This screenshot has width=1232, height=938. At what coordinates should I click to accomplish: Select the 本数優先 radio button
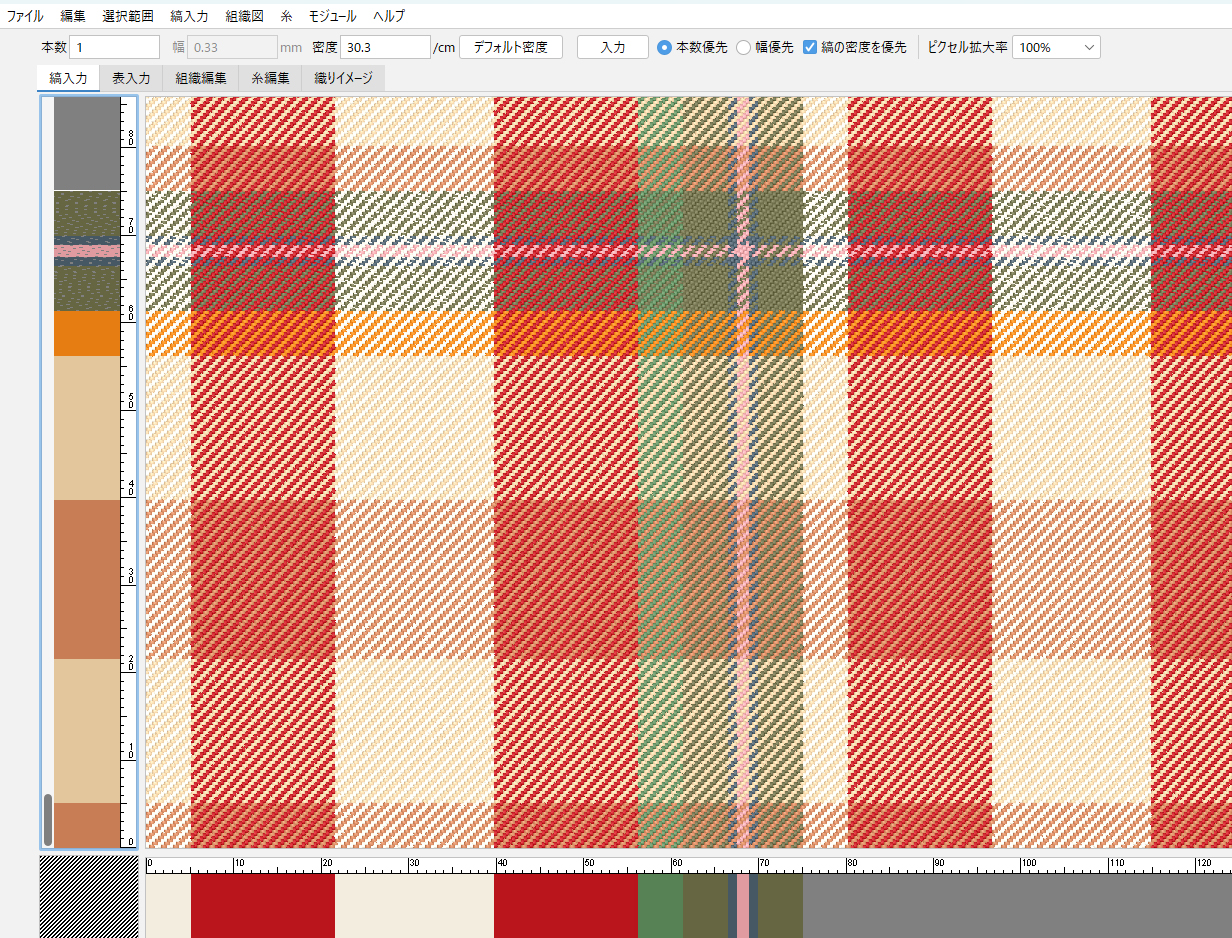coord(665,47)
